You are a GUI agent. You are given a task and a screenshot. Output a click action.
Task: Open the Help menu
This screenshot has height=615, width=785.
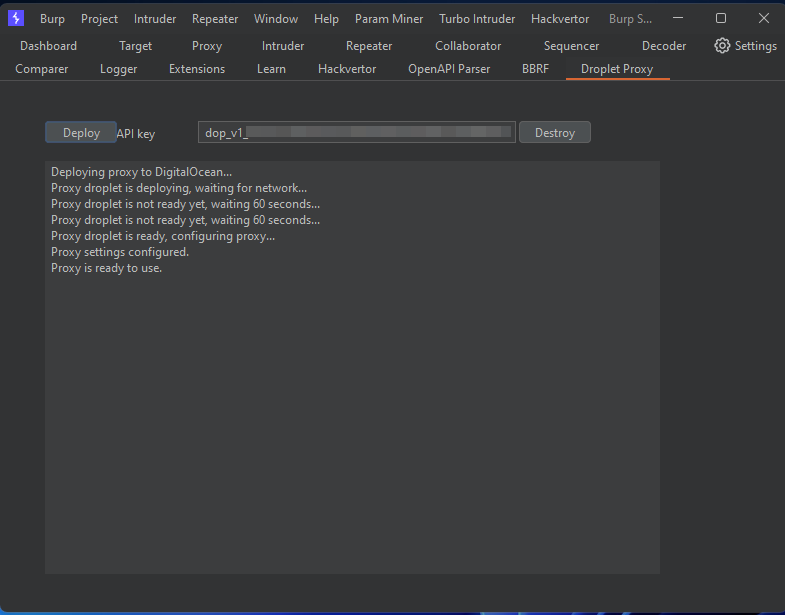[x=326, y=19]
